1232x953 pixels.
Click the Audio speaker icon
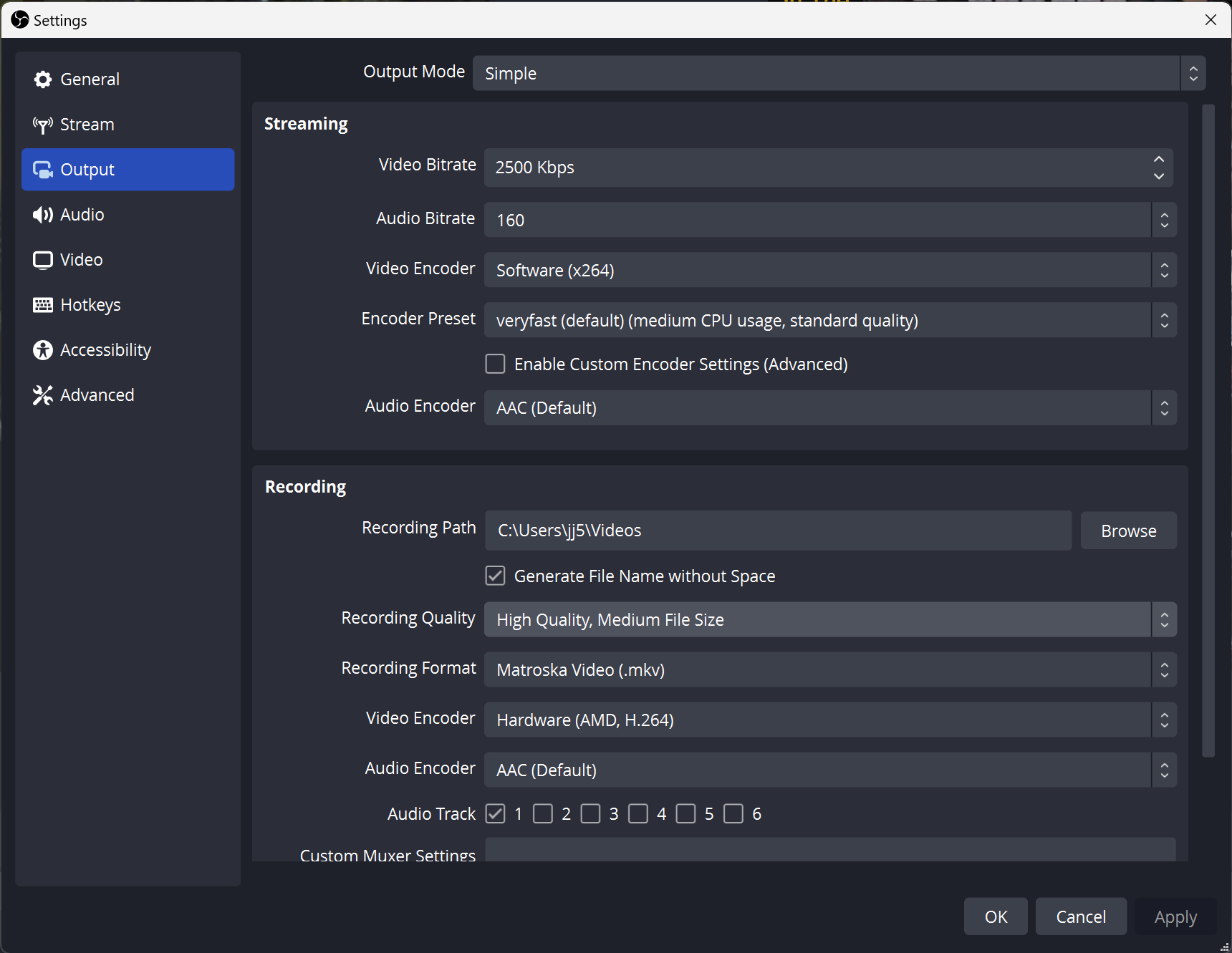(x=43, y=215)
